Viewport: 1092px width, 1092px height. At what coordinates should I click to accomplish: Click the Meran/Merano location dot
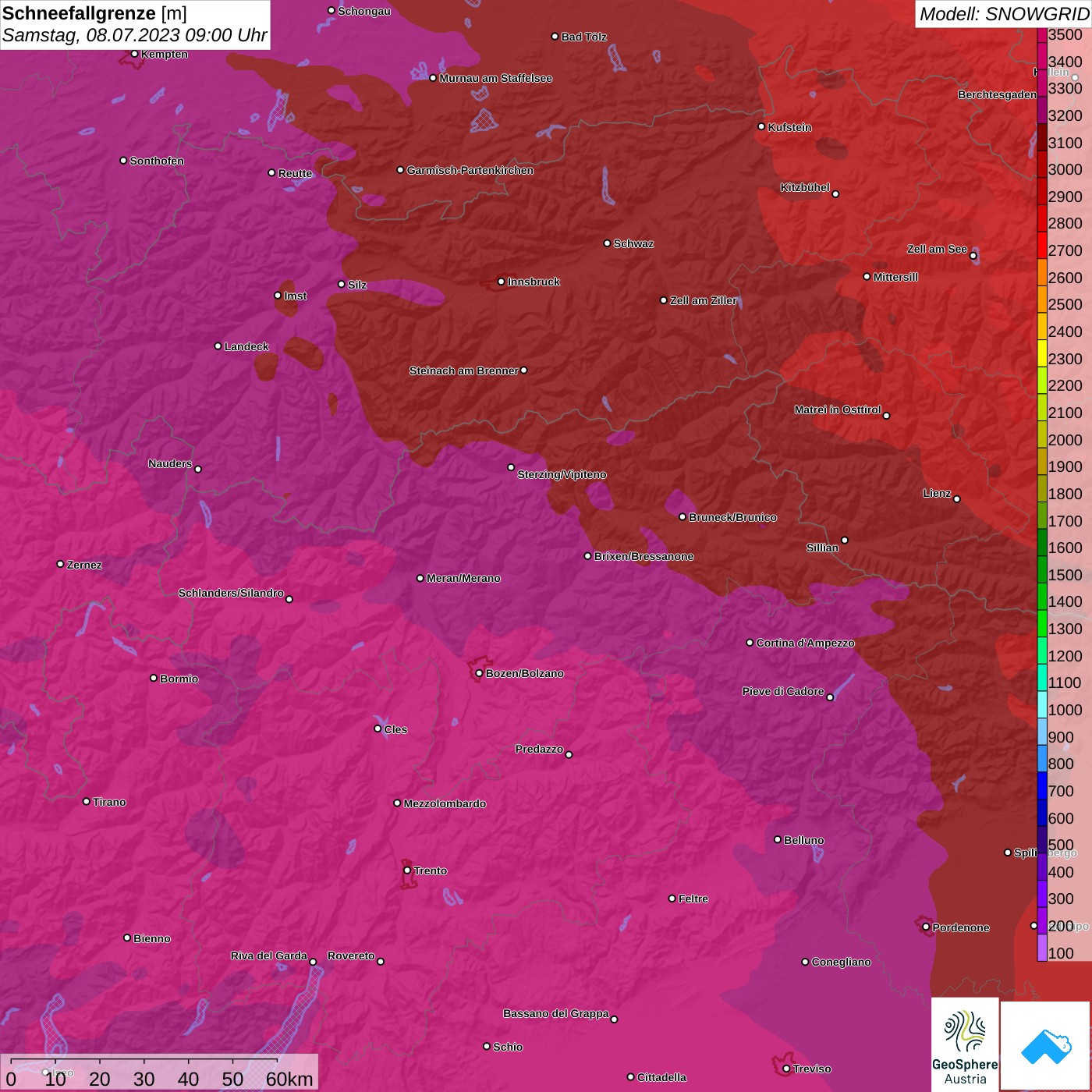pyautogui.click(x=420, y=578)
